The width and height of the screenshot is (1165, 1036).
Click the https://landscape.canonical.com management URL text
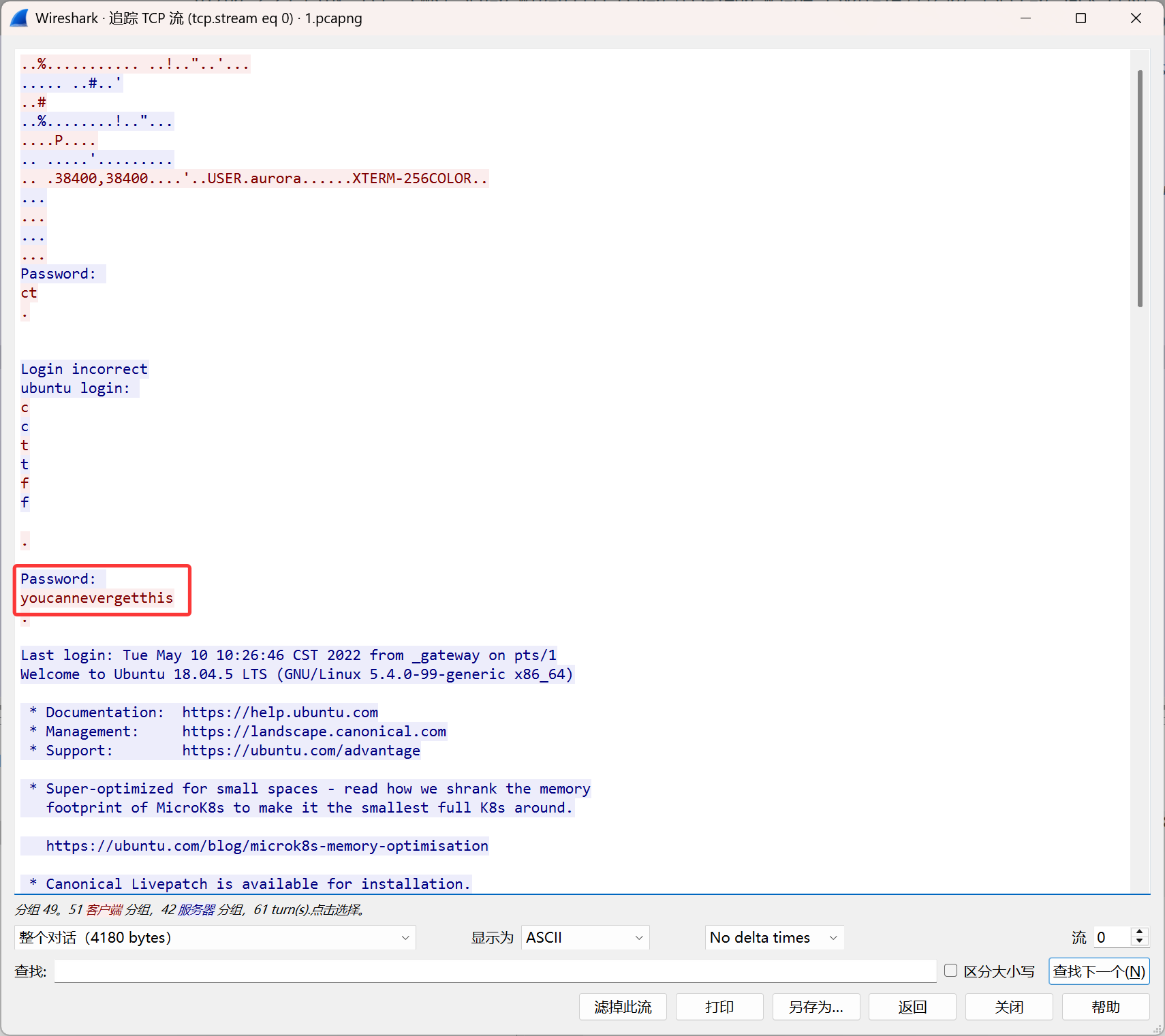tap(314, 732)
